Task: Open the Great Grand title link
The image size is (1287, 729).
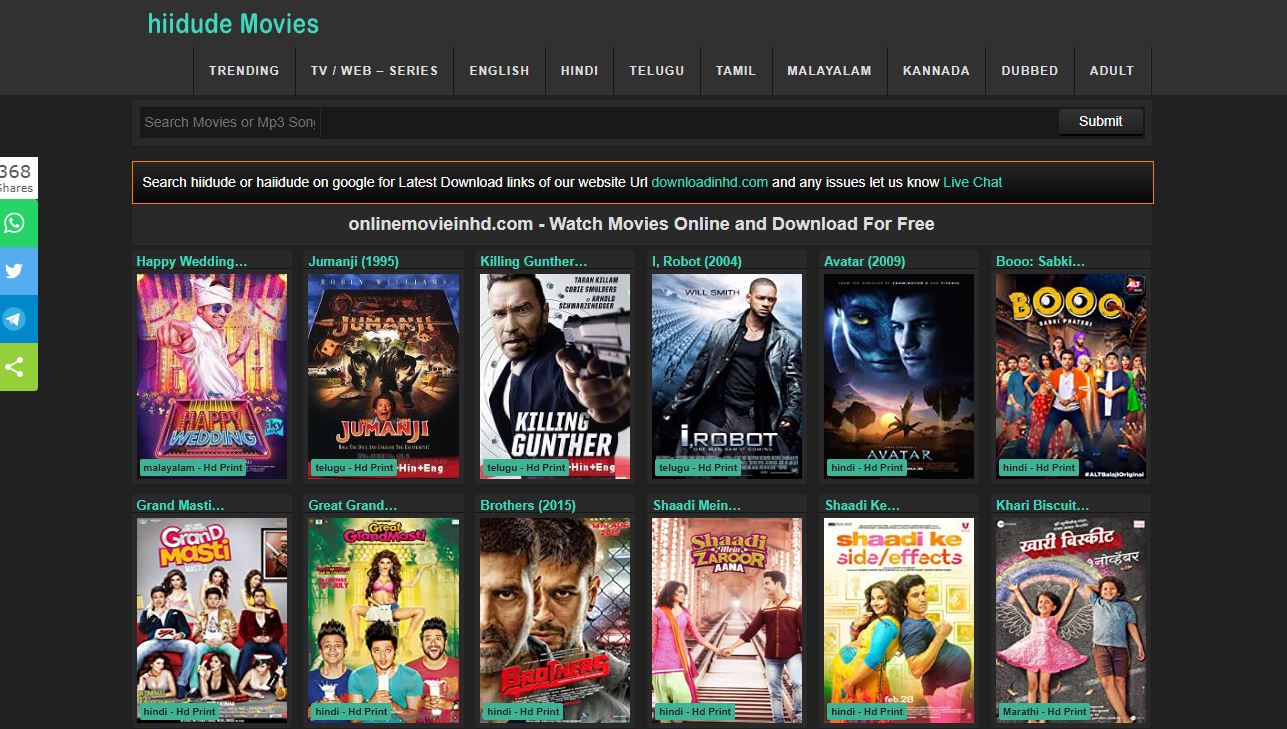Action: (x=353, y=505)
